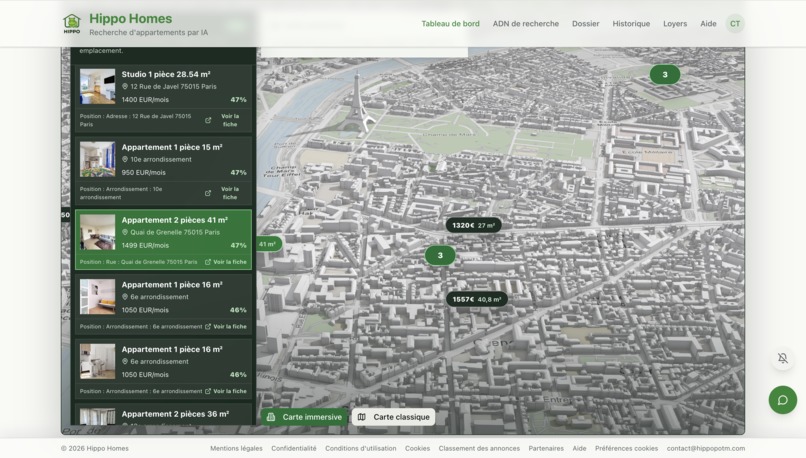This screenshot has width=806, height=458.
Task: Click the Hippo Homes logo icon
Action: pos(72,24)
